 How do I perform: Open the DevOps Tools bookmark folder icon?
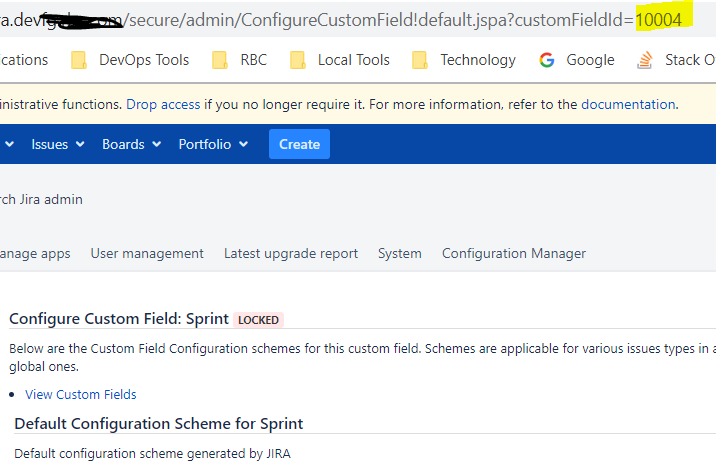point(80,60)
